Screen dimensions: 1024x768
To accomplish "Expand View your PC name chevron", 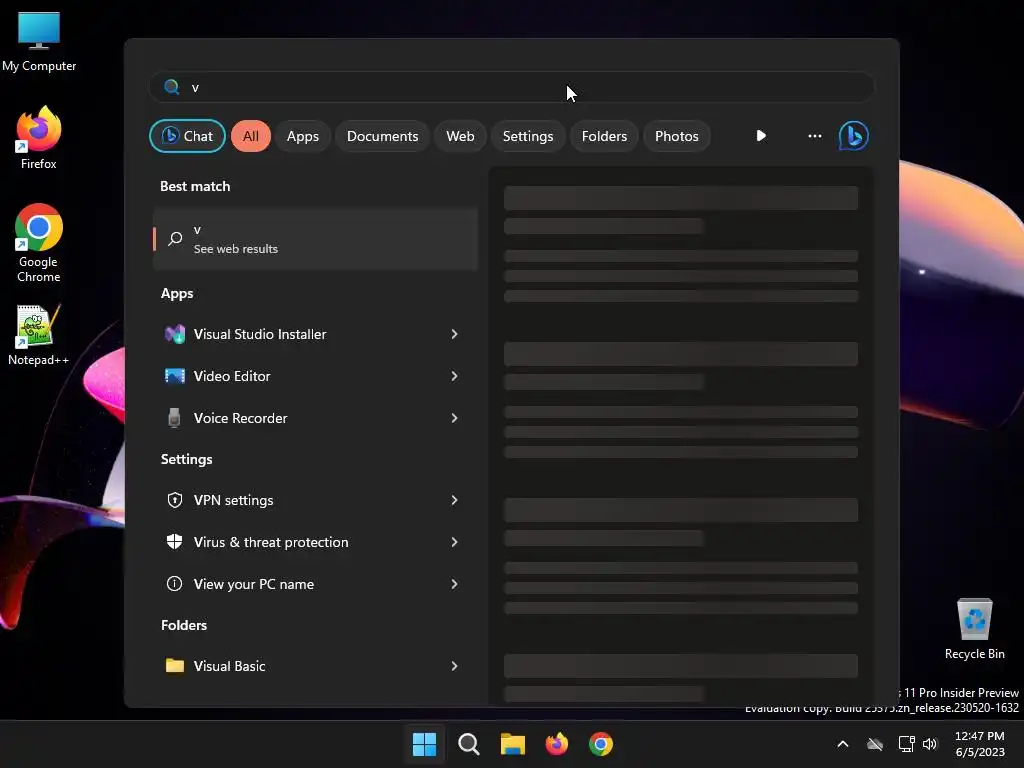I will pos(455,584).
